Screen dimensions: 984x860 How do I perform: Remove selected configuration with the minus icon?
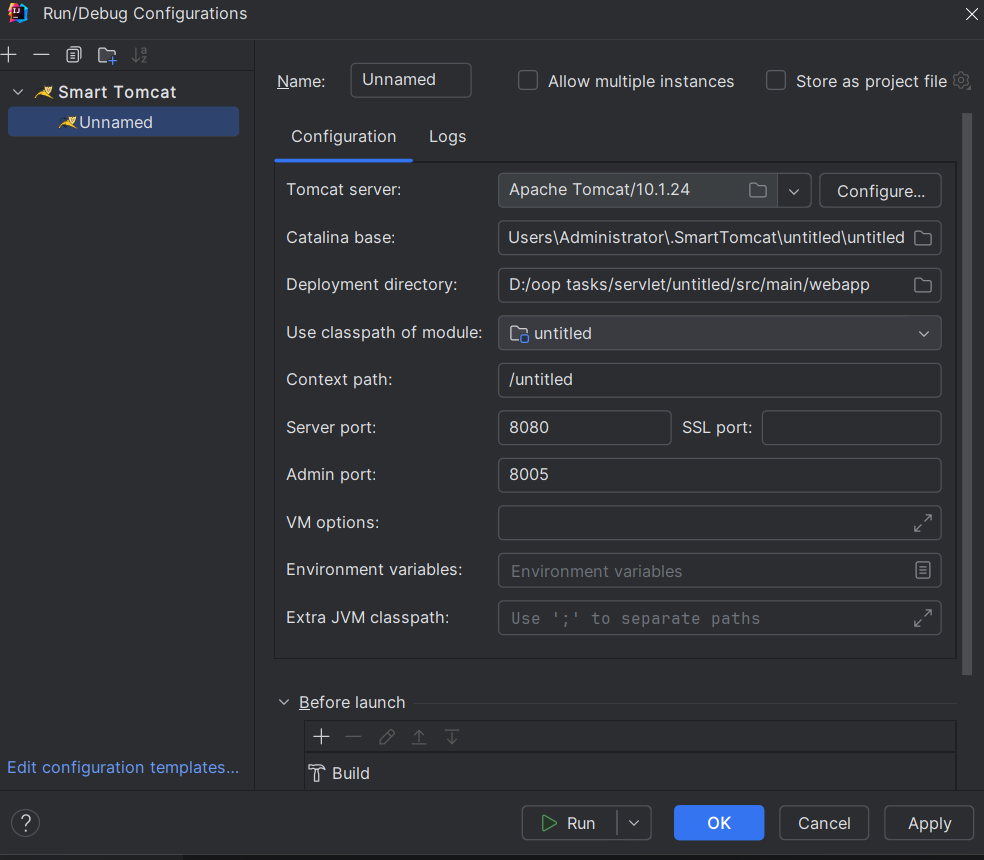click(x=41, y=55)
